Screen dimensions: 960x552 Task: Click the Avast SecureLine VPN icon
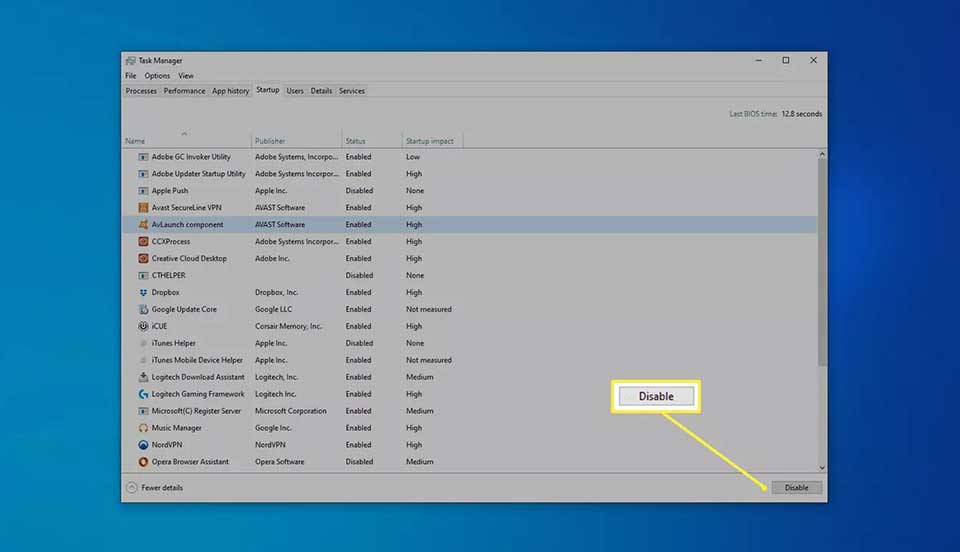coord(143,207)
